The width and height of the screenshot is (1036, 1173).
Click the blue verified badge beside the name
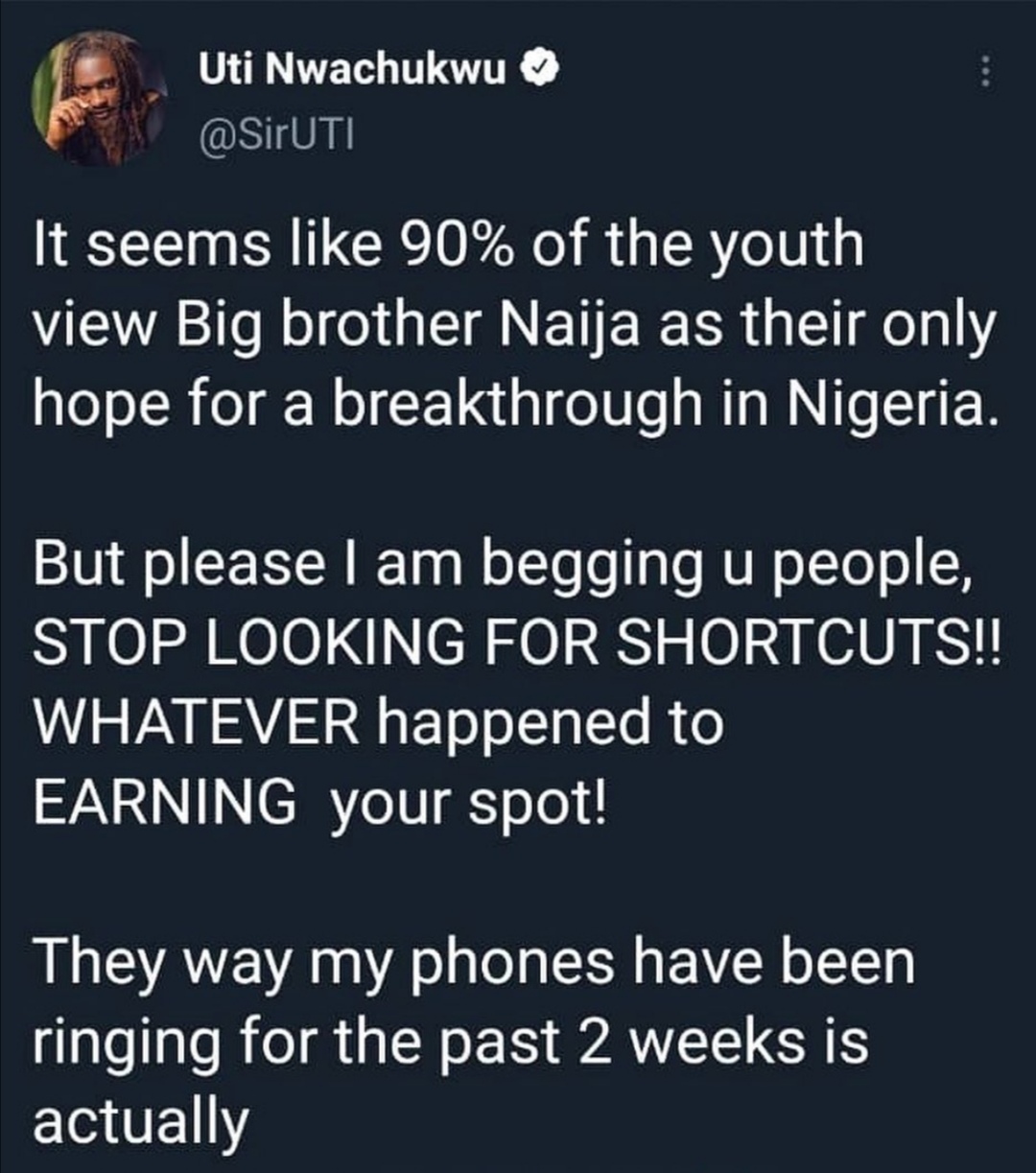click(534, 69)
